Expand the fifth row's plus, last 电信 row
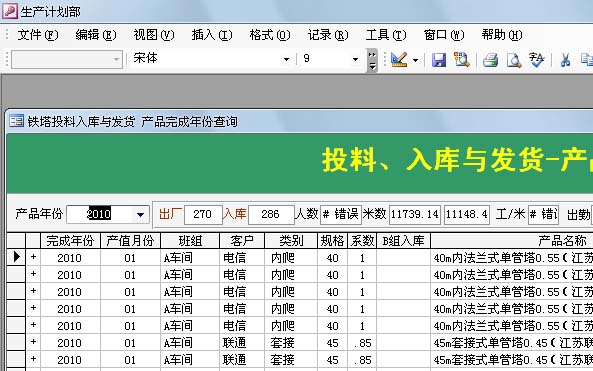This screenshot has width=593, height=371. tap(33, 324)
